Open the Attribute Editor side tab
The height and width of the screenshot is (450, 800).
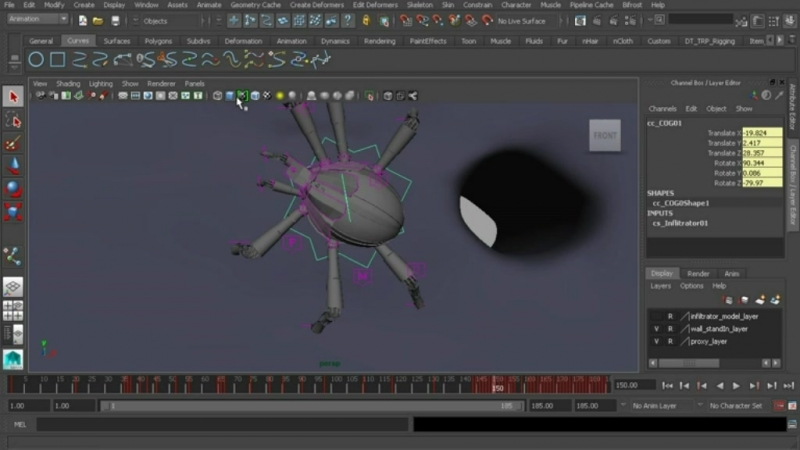(x=792, y=107)
